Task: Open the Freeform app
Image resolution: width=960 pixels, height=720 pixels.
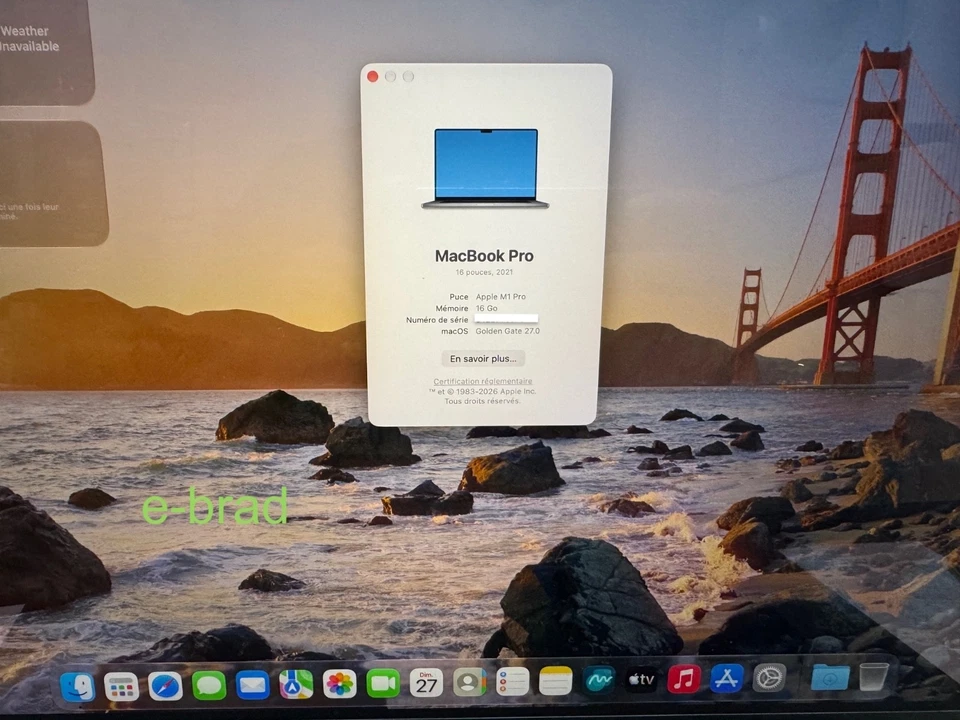Action: [599, 680]
